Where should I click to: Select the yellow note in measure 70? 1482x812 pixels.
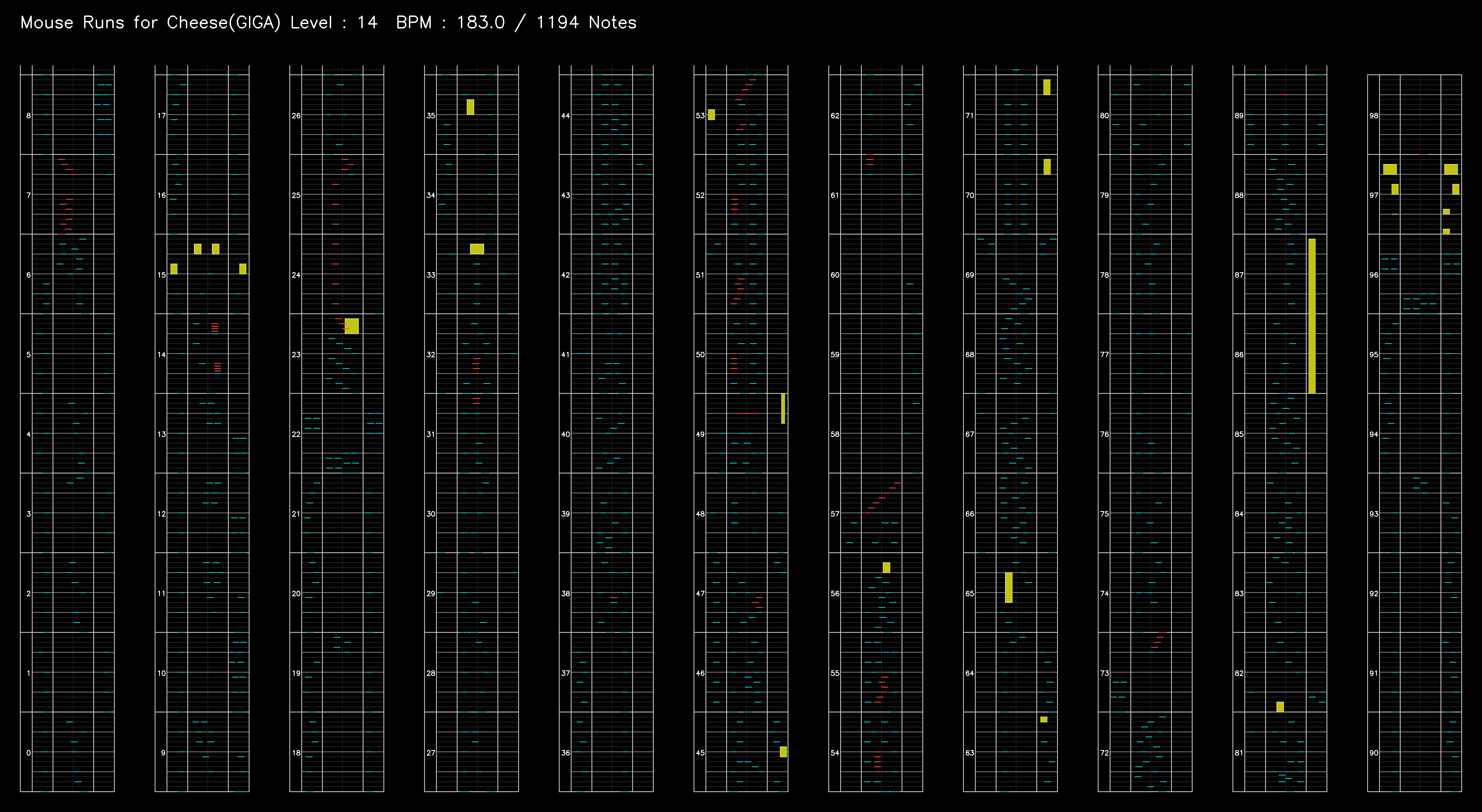(1047, 167)
